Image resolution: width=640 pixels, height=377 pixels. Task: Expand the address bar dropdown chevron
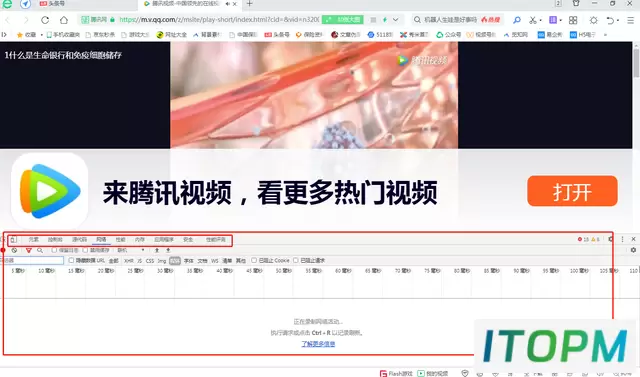coord(396,20)
